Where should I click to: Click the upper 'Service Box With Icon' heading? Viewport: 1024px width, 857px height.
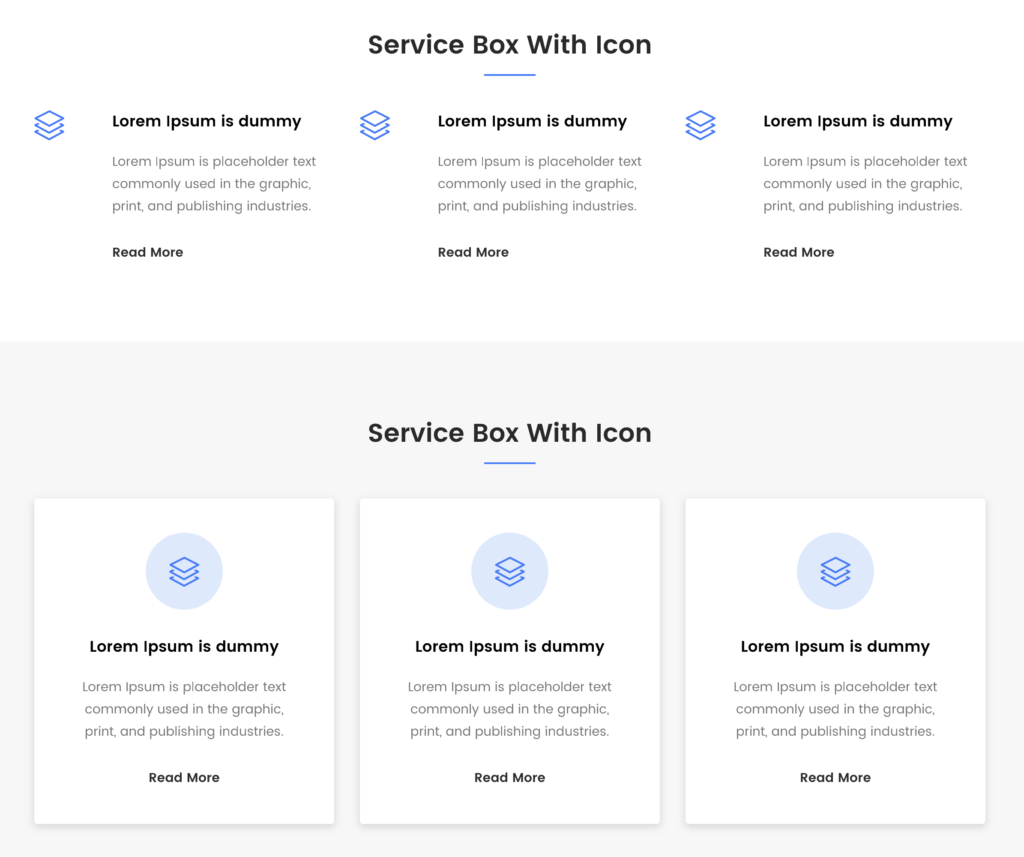pyautogui.click(x=510, y=44)
